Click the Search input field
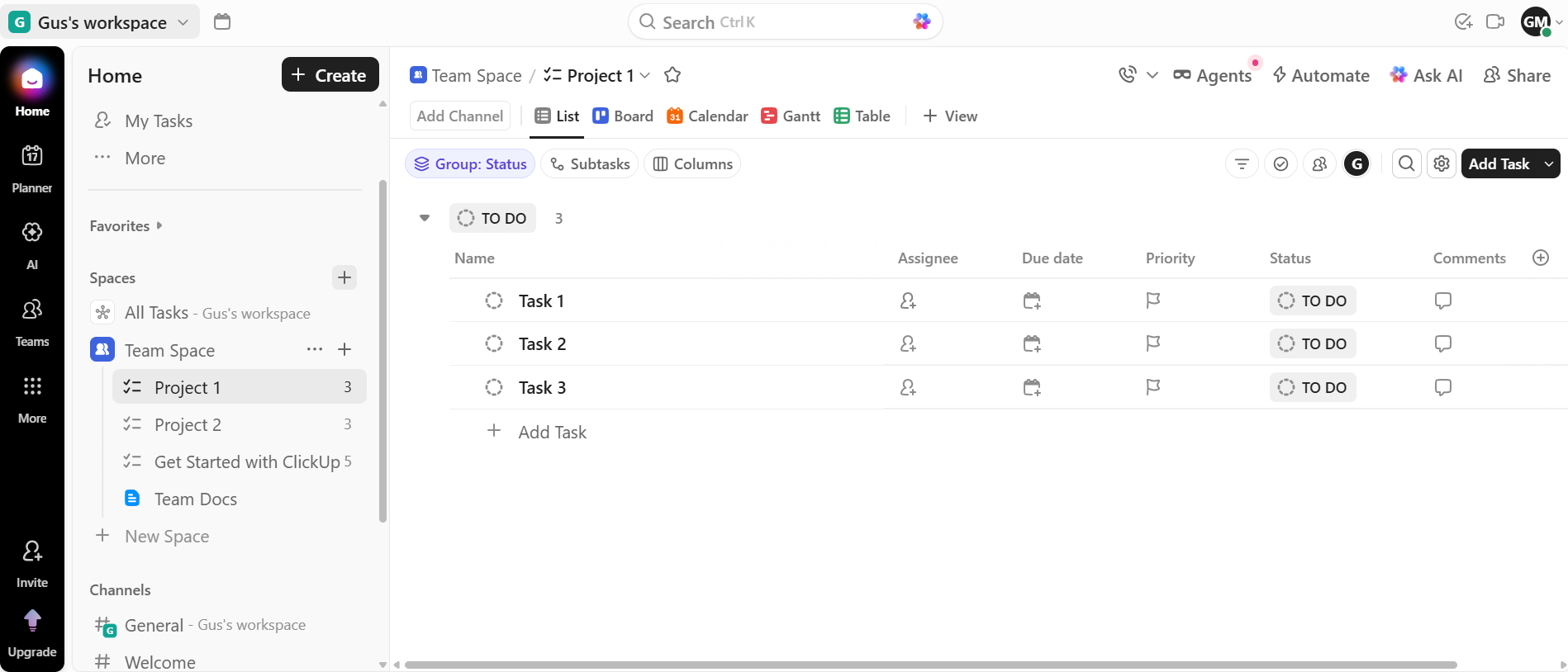1568x672 pixels. (x=785, y=22)
